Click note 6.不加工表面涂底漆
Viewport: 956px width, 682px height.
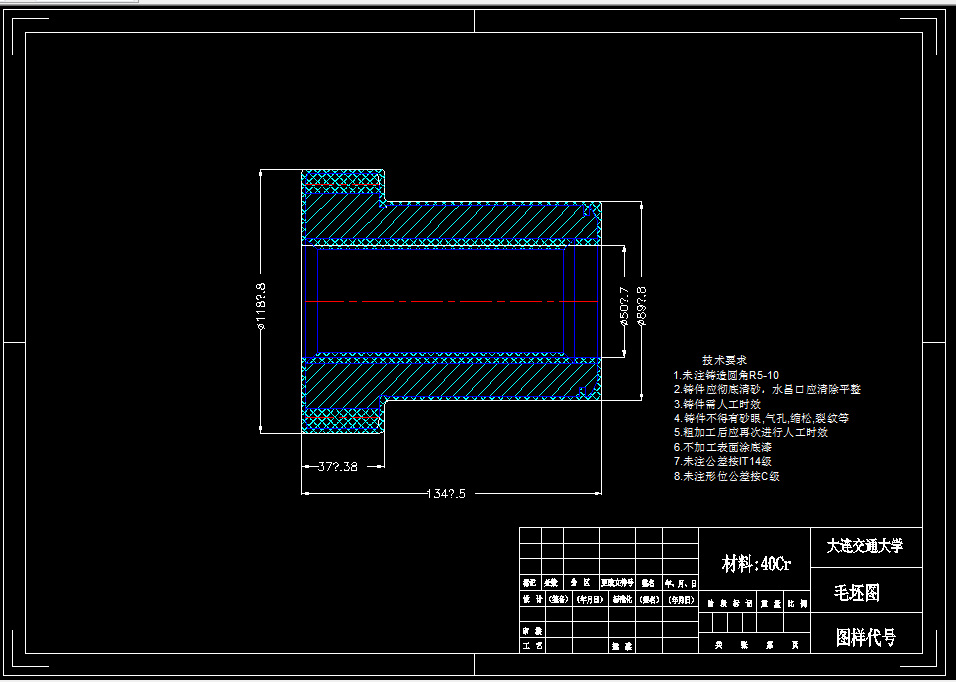coord(722,447)
